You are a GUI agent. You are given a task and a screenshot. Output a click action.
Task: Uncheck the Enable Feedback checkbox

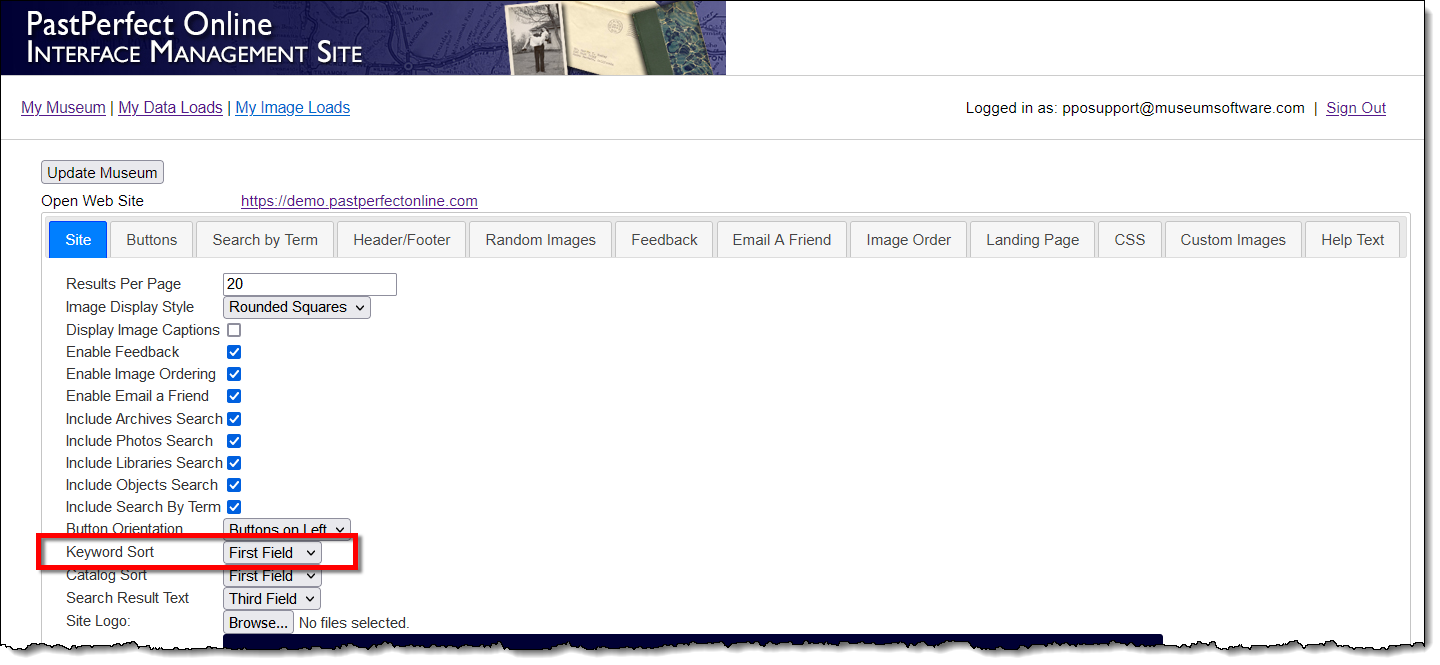(x=234, y=352)
